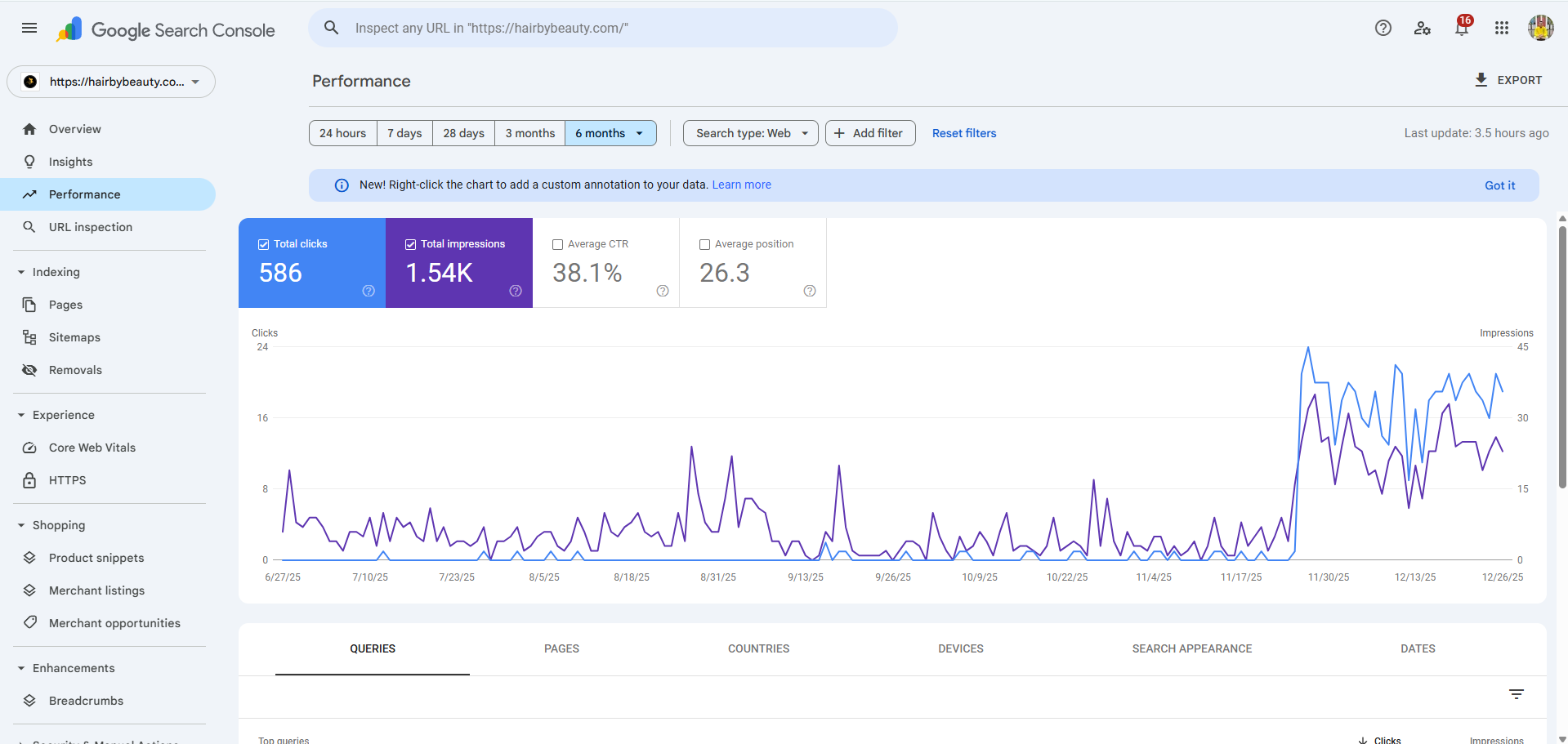Dismiss the annotation banner with Got it
The height and width of the screenshot is (744, 1568).
pyautogui.click(x=1499, y=185)
